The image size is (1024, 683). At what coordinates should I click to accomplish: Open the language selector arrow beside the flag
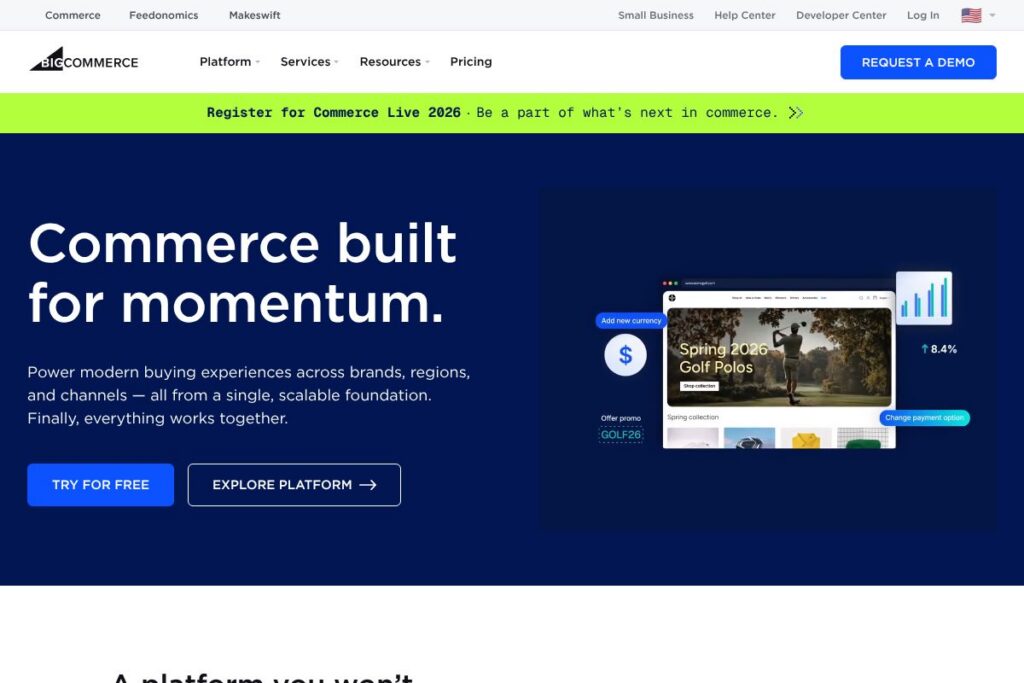[x=992, y=15]
